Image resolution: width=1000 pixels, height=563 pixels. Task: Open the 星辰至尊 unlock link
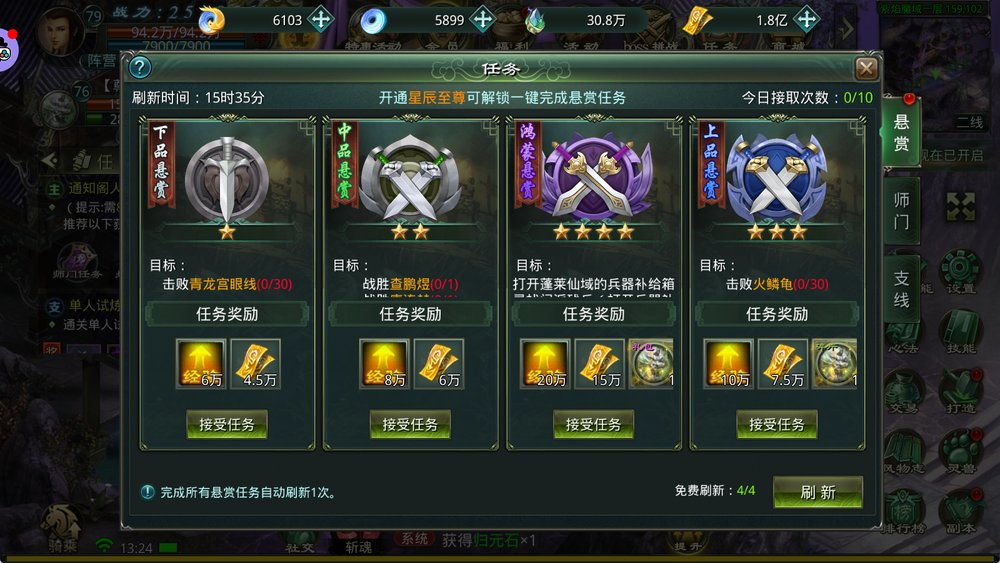coord(436,98)
